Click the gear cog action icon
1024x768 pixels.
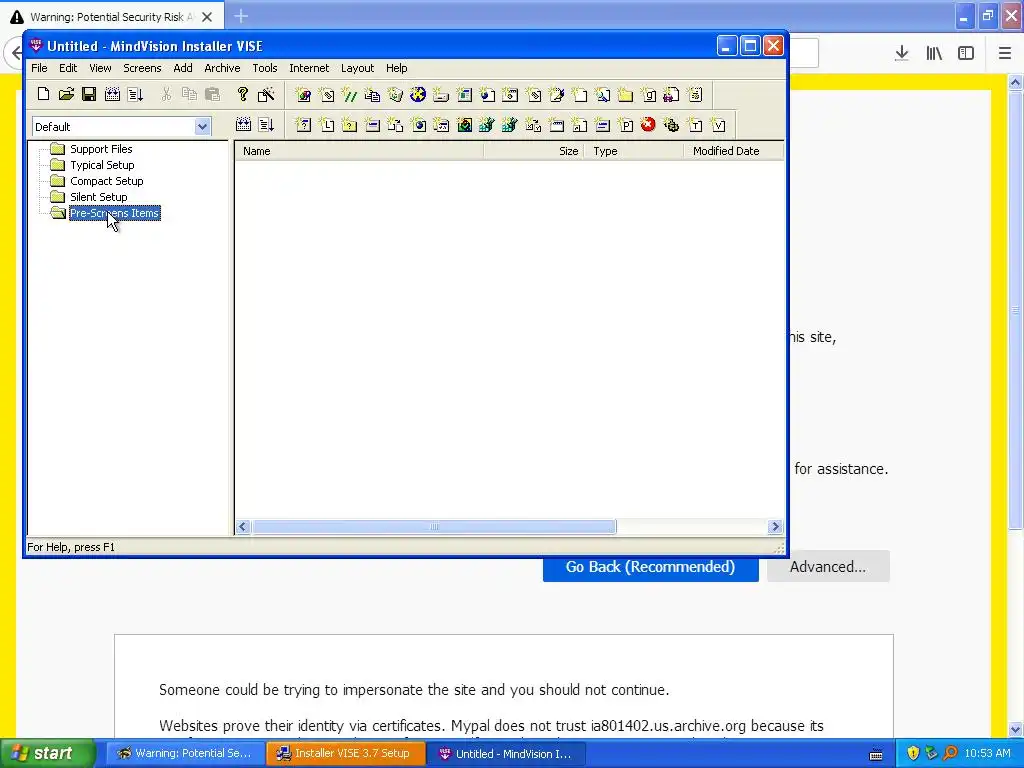671,125
